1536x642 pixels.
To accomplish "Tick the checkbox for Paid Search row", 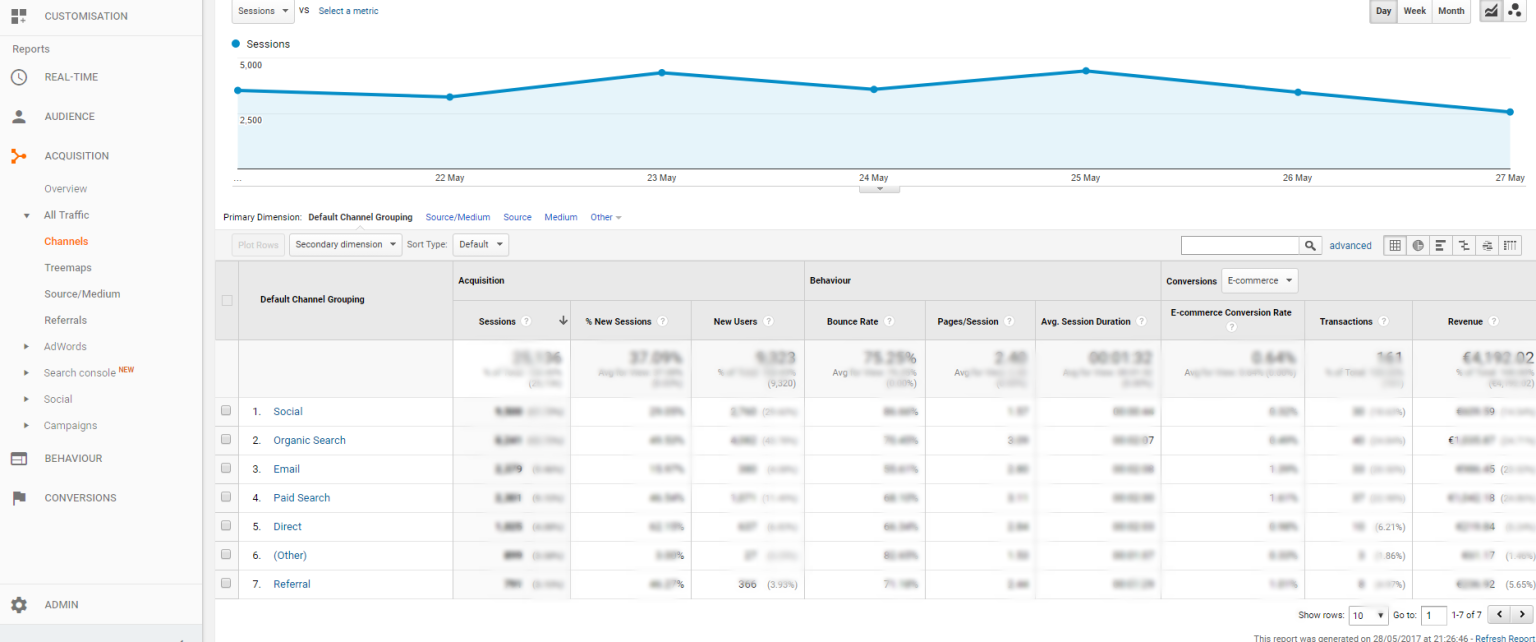I will tap(226, 497).
